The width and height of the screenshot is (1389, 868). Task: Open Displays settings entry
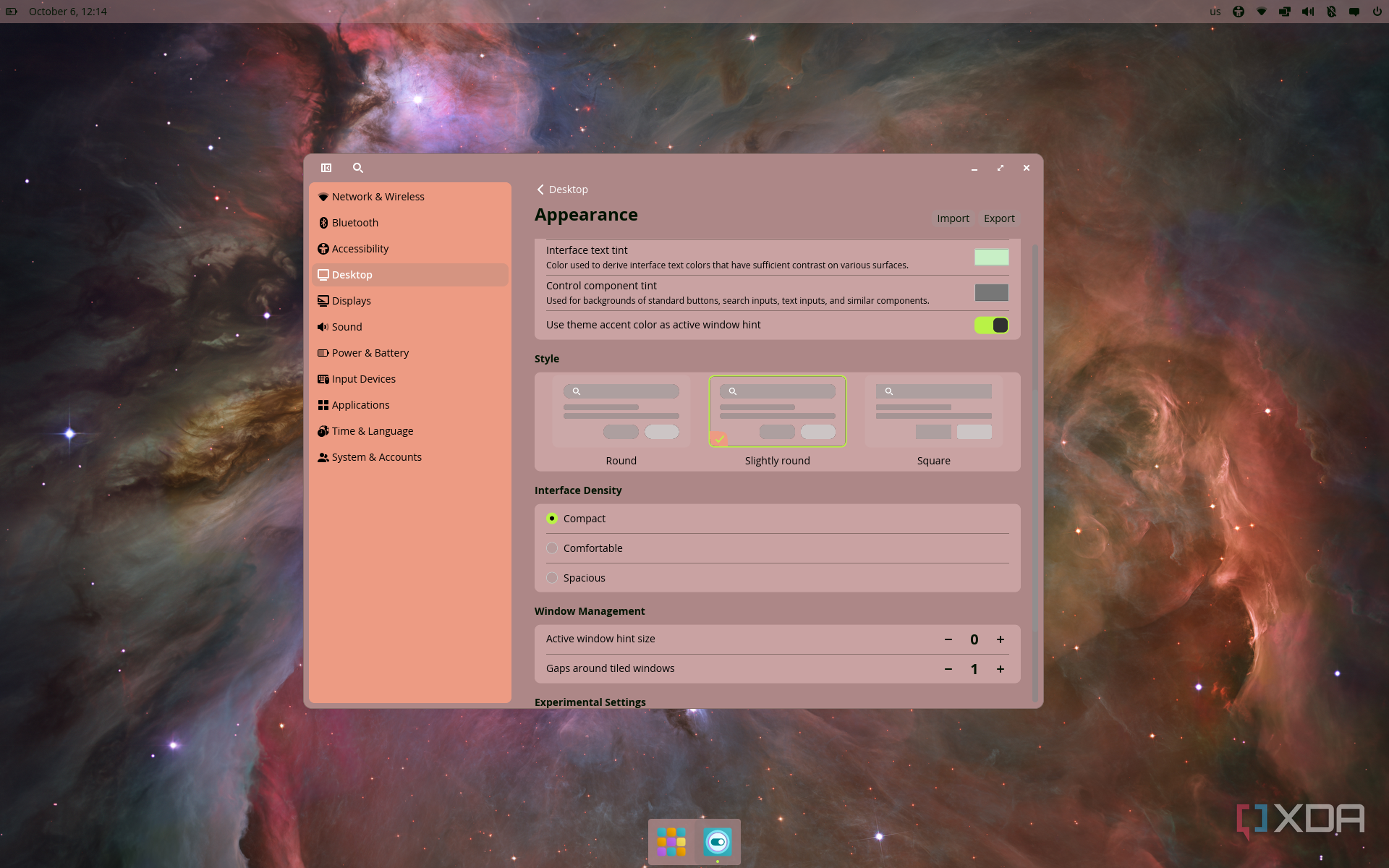[x=410, y=301]
